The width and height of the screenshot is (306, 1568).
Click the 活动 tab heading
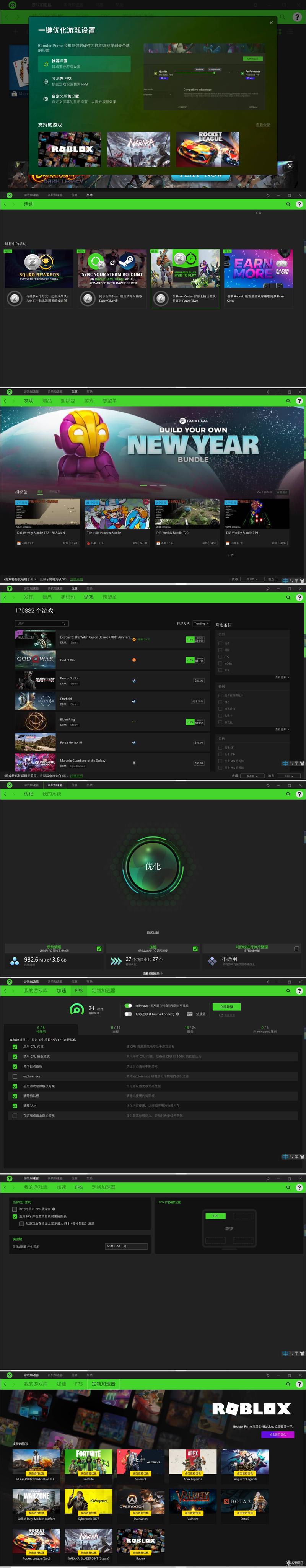[29, 204]
